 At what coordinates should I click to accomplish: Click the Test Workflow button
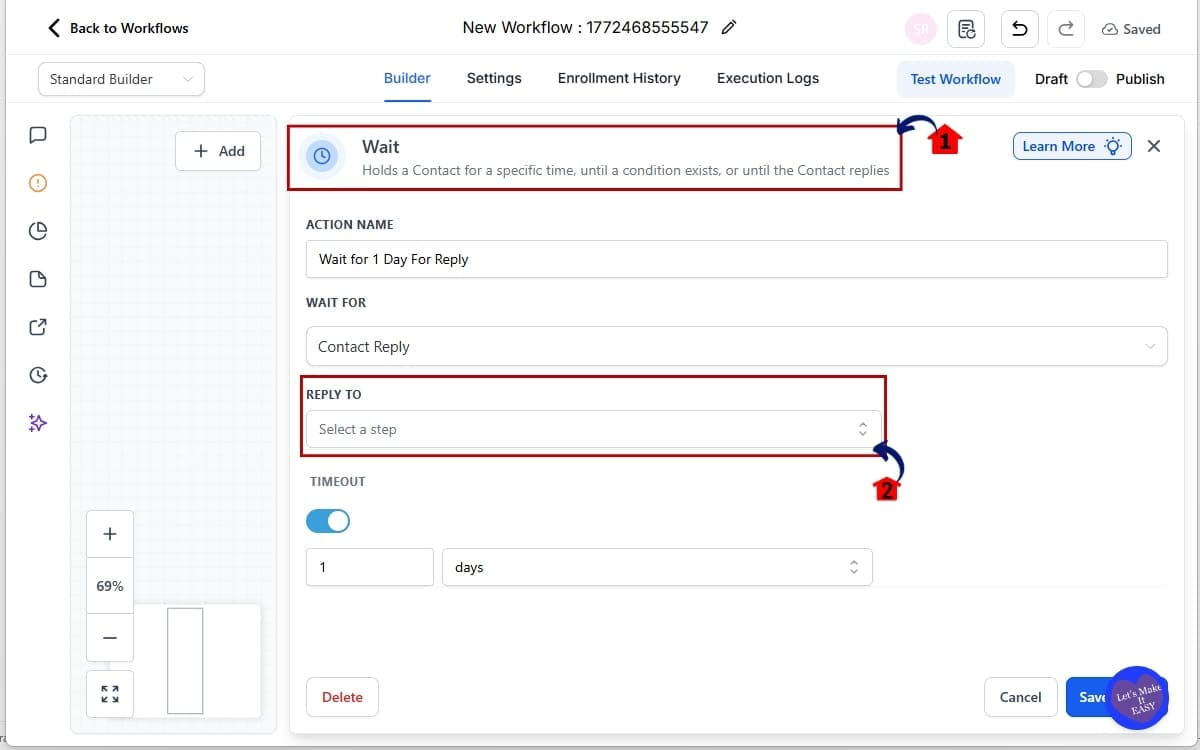pyautogui.click(x=955, y=79)
